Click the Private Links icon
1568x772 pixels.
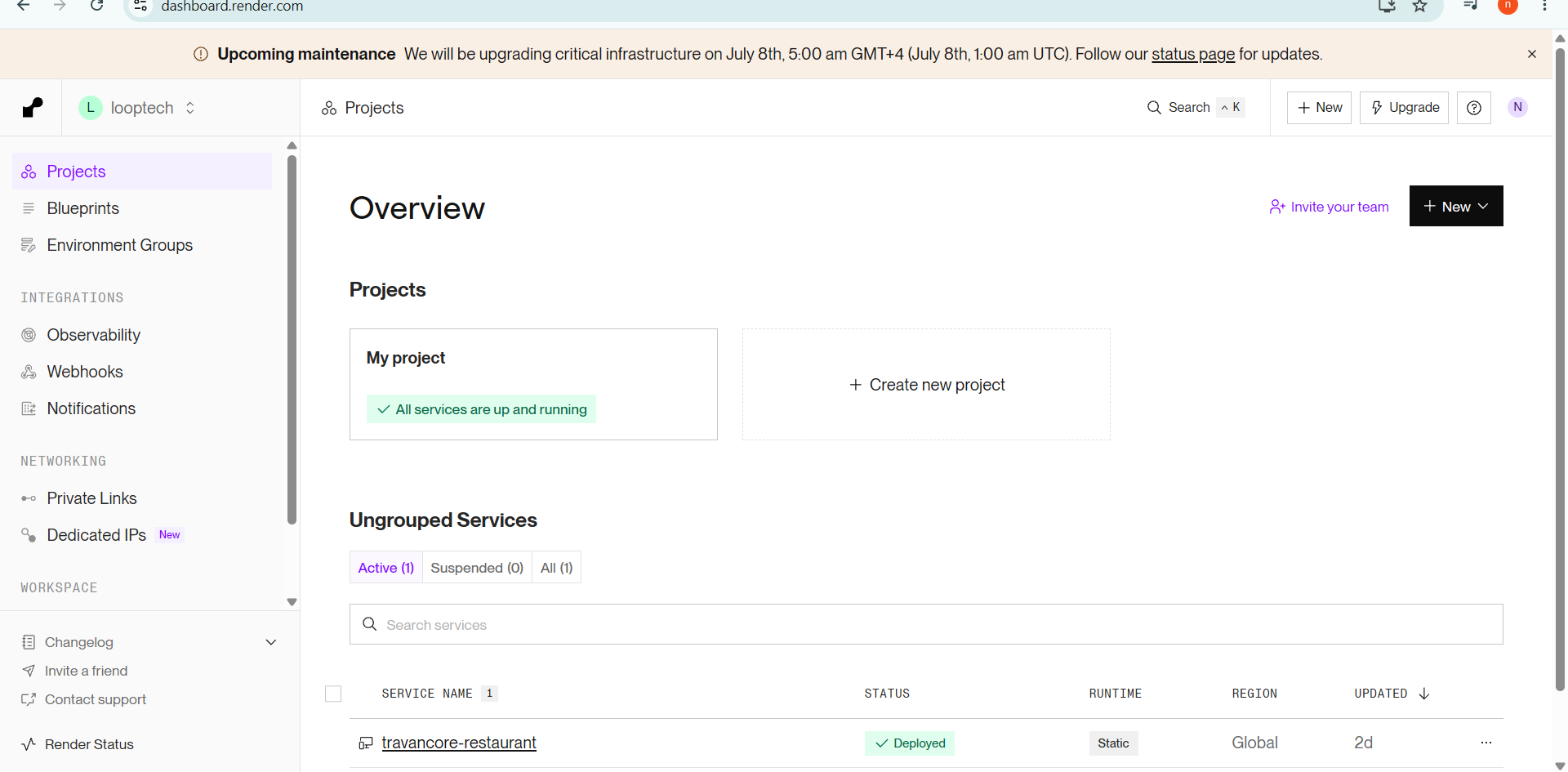coord(29,498)
